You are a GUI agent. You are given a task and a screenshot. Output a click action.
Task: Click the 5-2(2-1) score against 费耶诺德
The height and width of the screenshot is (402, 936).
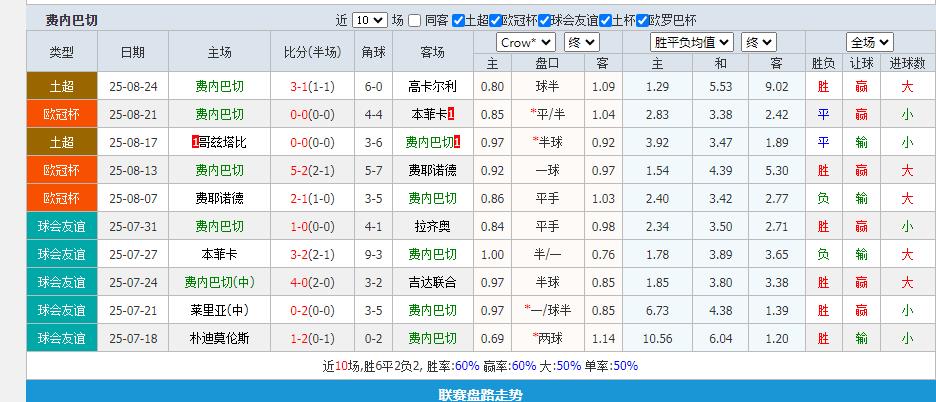coord(312,170)
